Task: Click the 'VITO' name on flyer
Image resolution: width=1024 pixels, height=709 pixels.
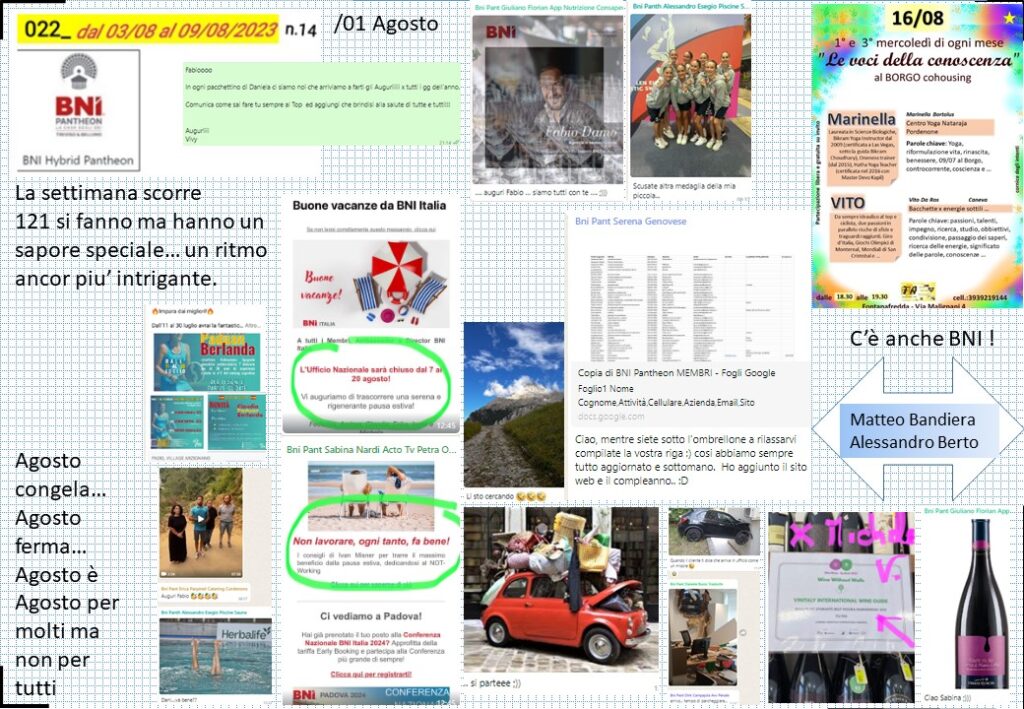Action: pyautogui.click(x=848, y=202)
